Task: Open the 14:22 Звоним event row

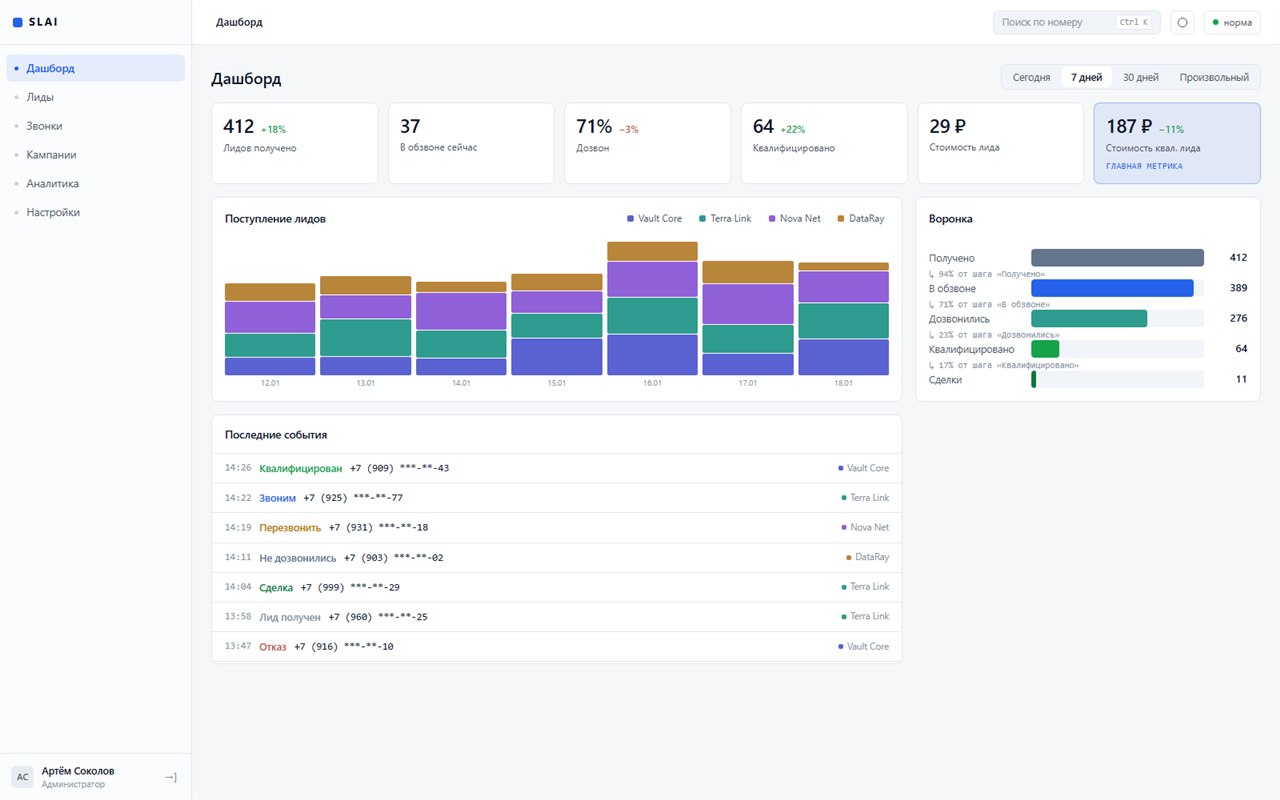Action: click(556, 498)
